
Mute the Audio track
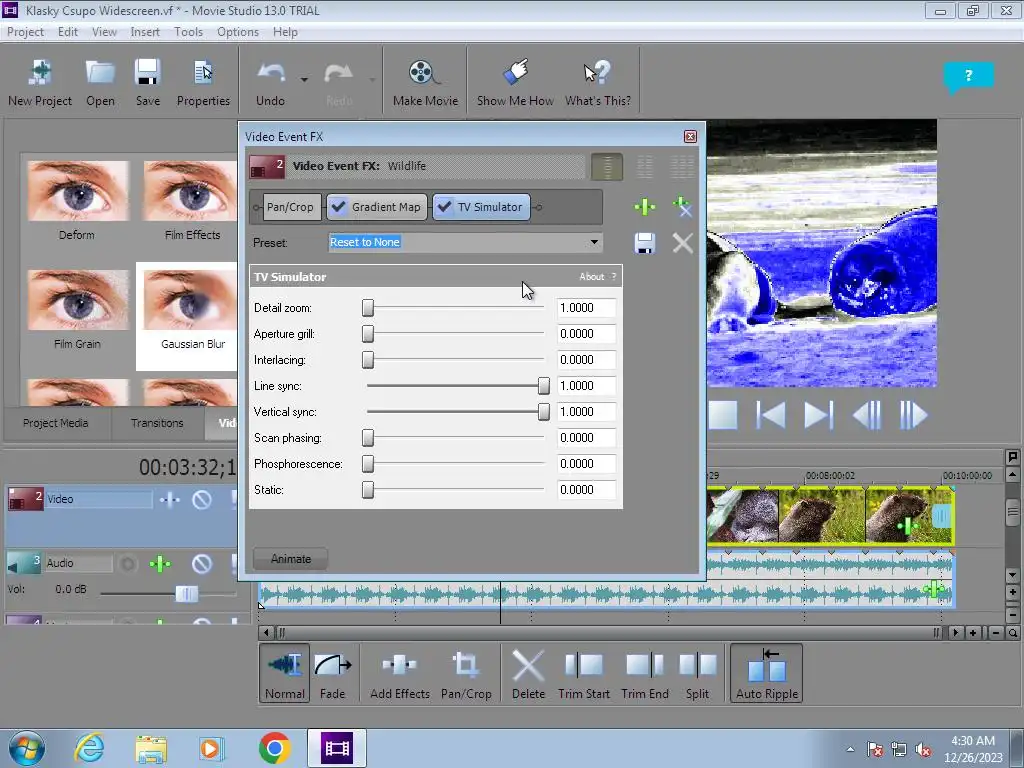point(202,564)
